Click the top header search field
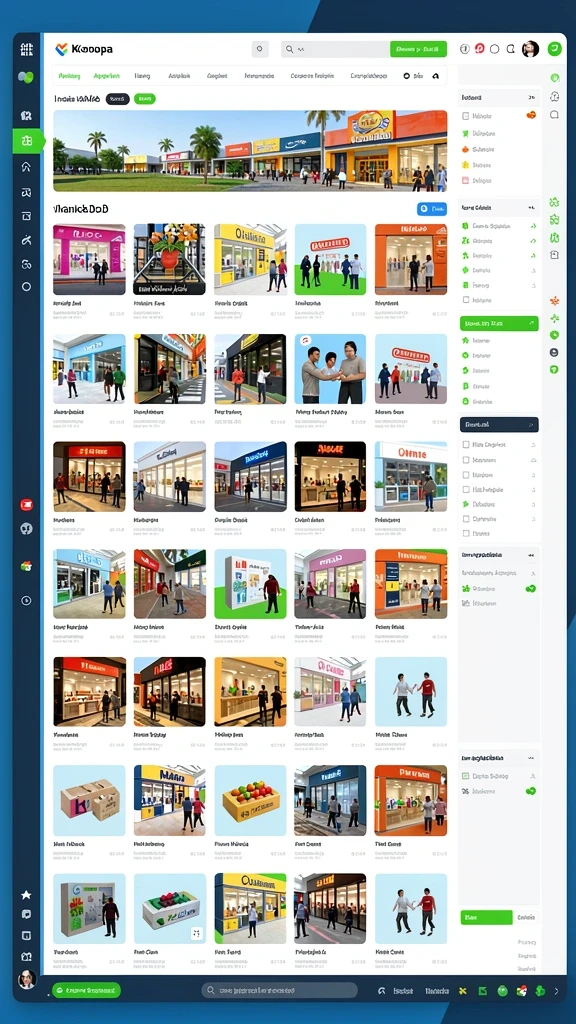This screenshot has height=1024, width=576. click(335, 49)
